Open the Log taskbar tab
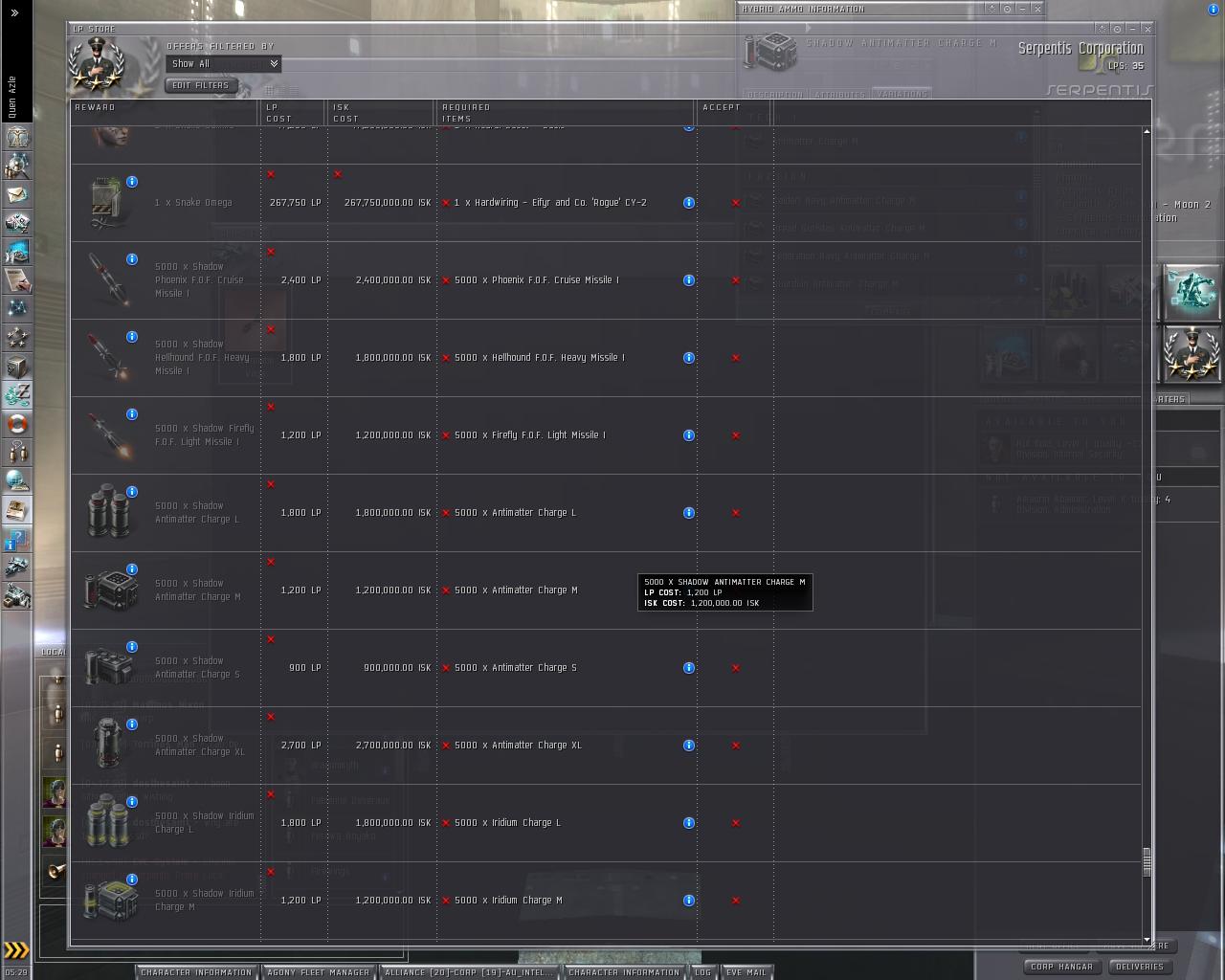1225x980 pixels. (x=702, y=972)
